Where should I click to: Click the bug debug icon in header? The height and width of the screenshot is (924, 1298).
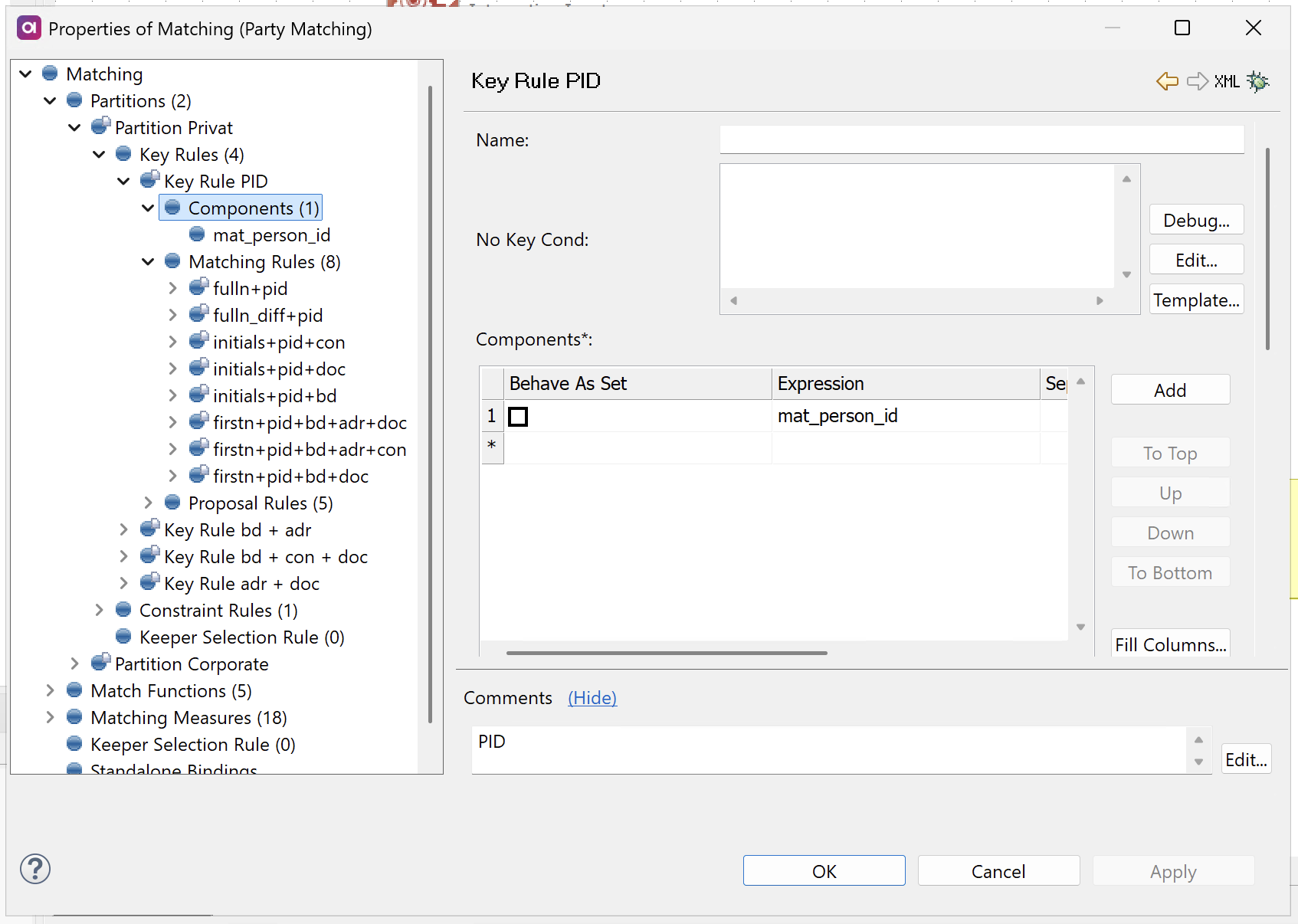coord(1257,81)
